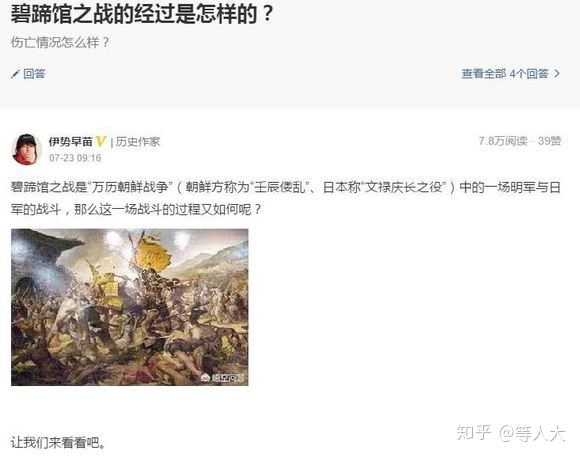Click the @等人大 watermark handle
This screenshot has height=458, width=580.
click(532, 433)
